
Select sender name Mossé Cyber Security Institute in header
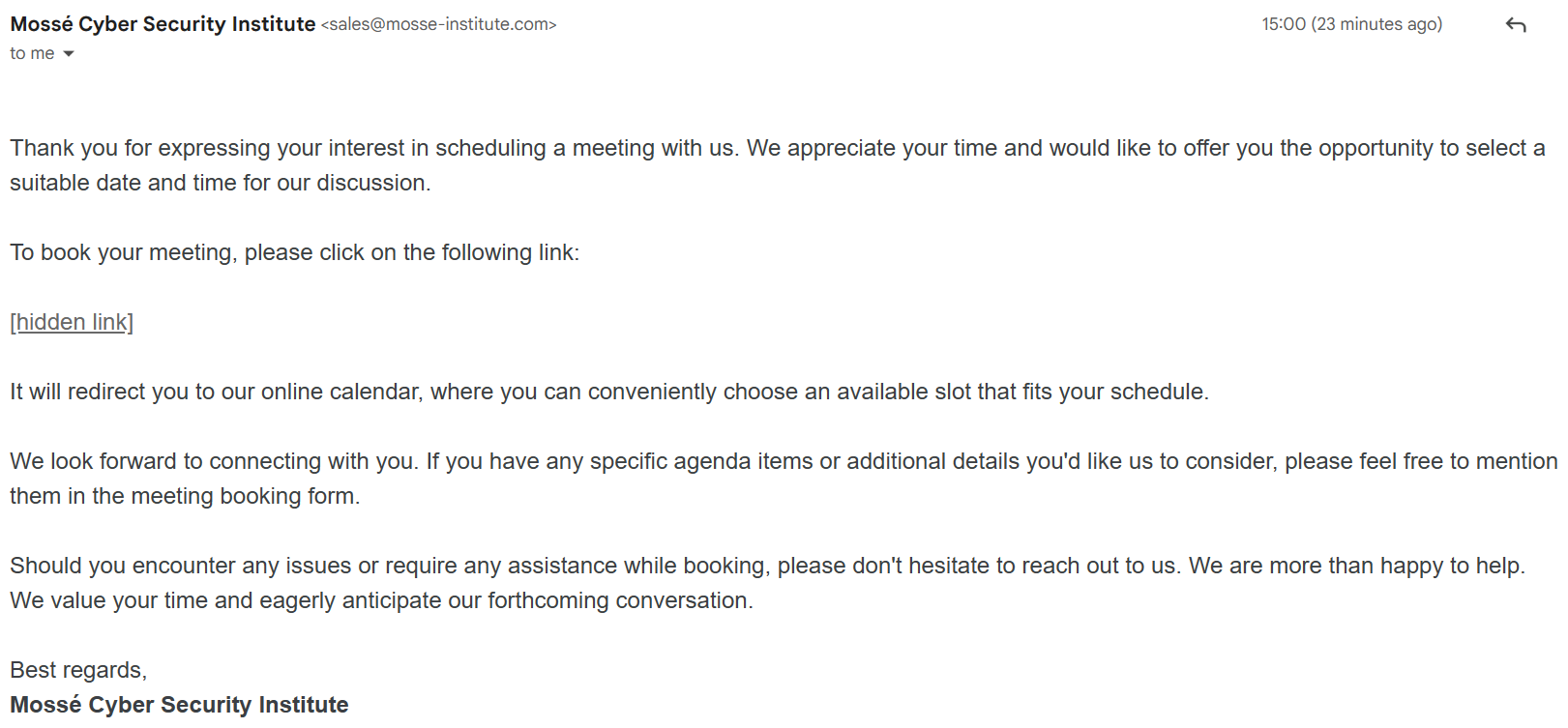click(163, 24)
